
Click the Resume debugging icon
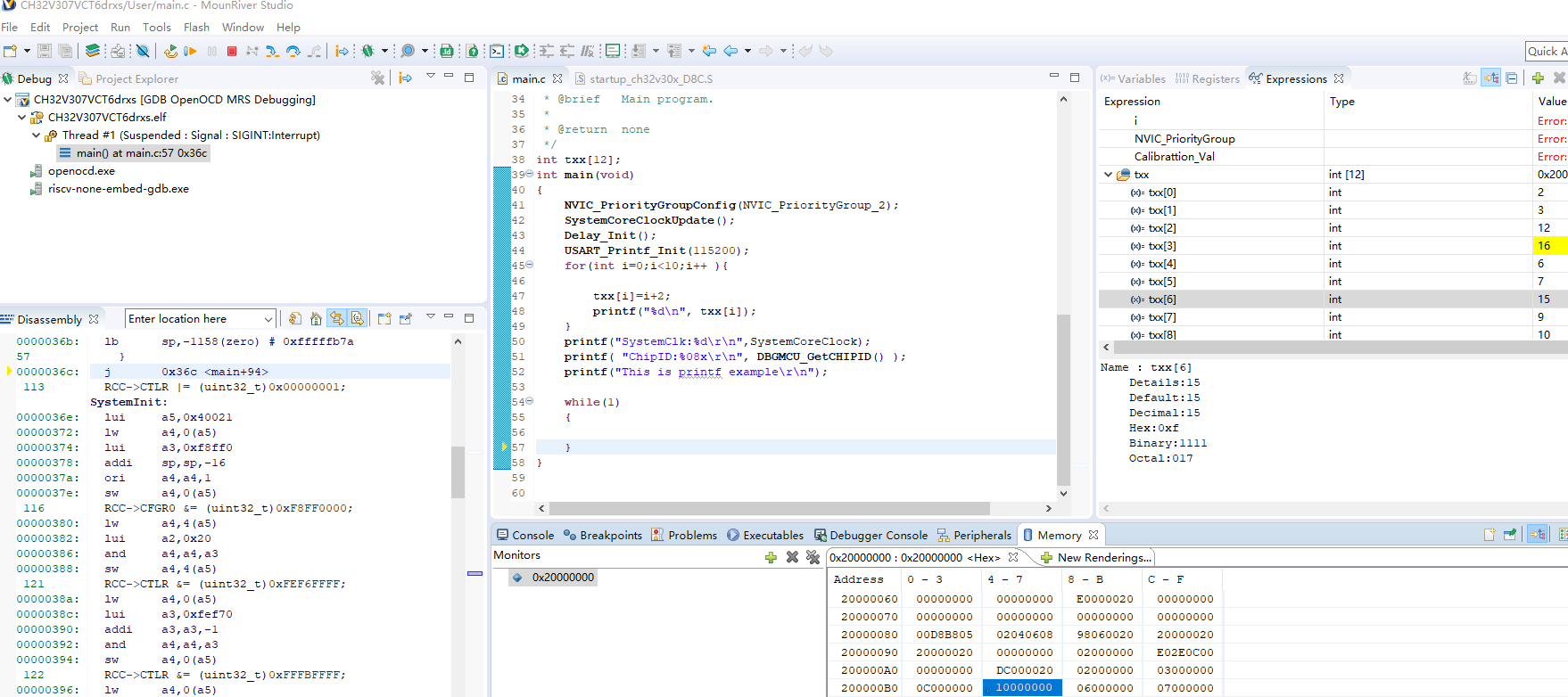[190, 51]
